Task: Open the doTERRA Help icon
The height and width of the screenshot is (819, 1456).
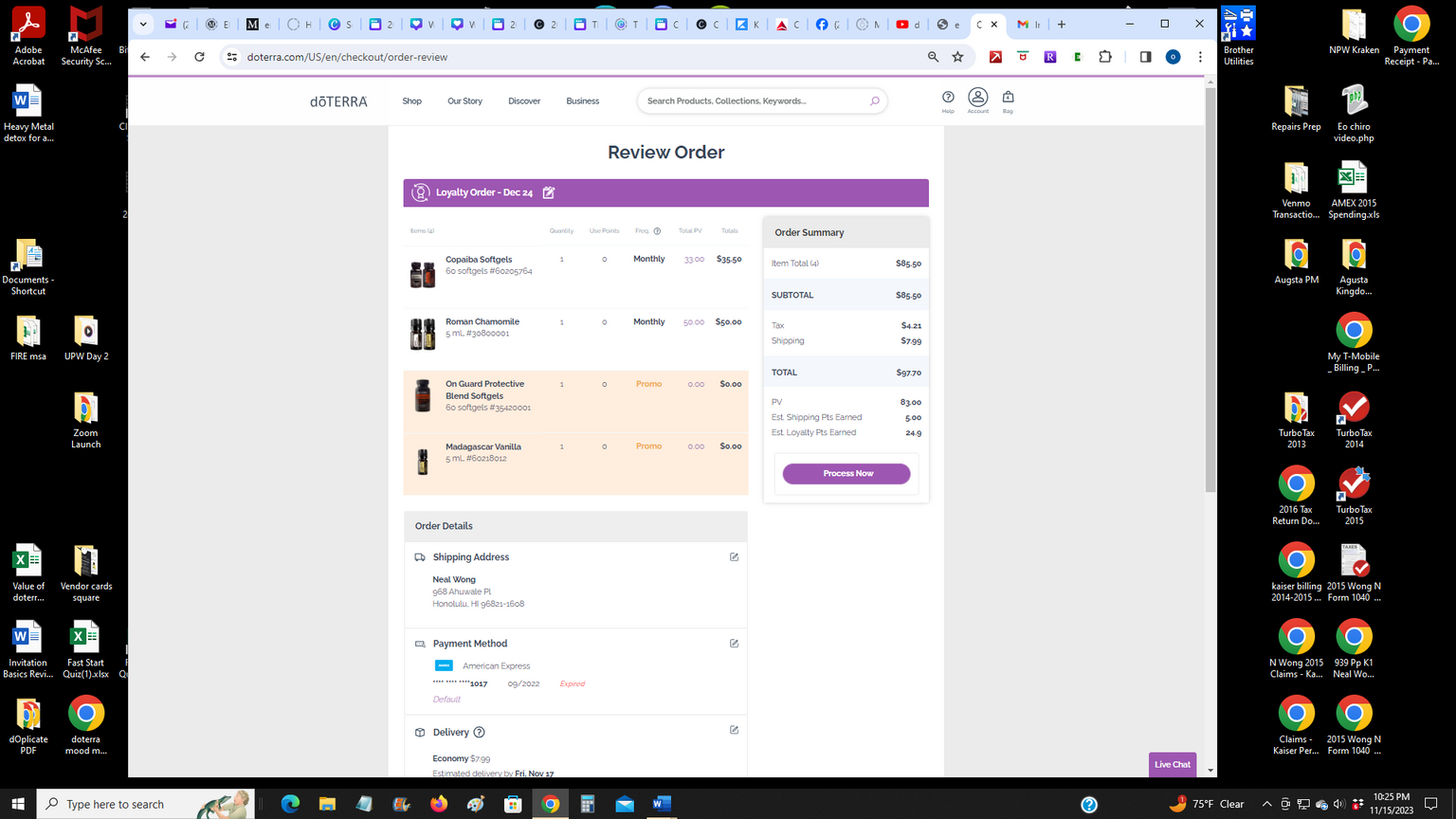Action: tap(948, 100)
